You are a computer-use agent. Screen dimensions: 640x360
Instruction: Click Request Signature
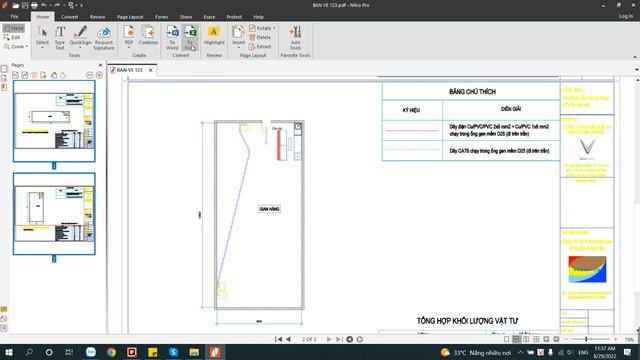pos(104,38)
